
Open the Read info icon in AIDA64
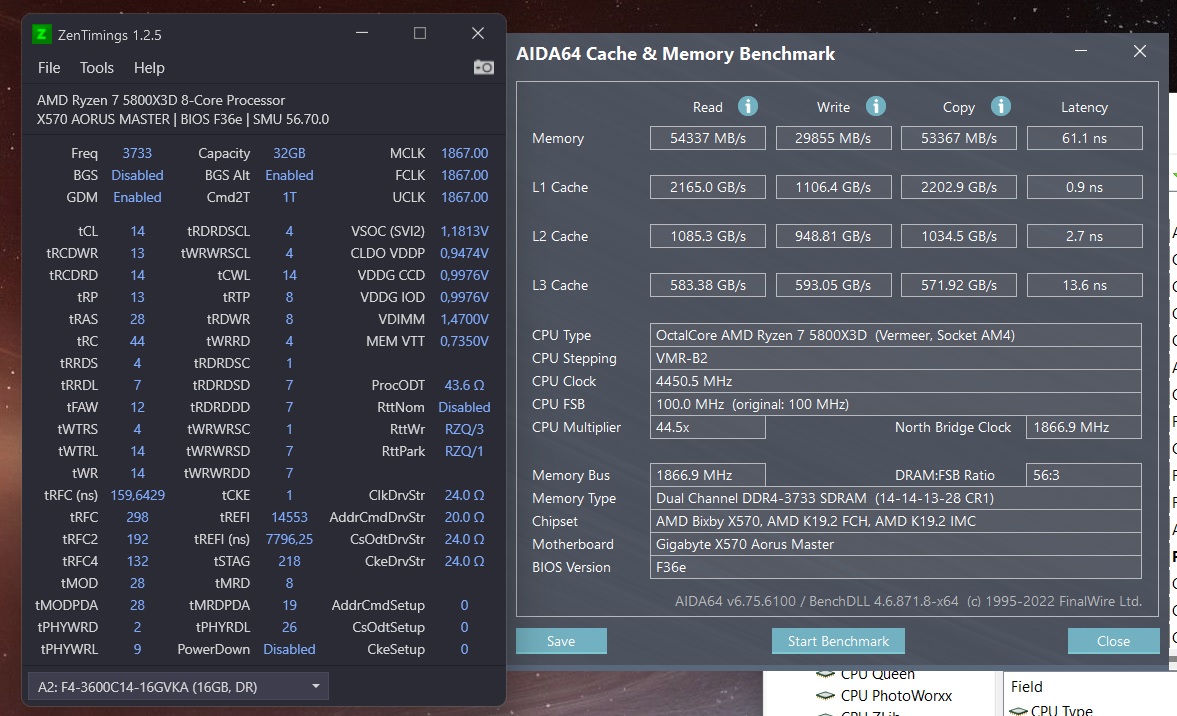pos(748,107)
